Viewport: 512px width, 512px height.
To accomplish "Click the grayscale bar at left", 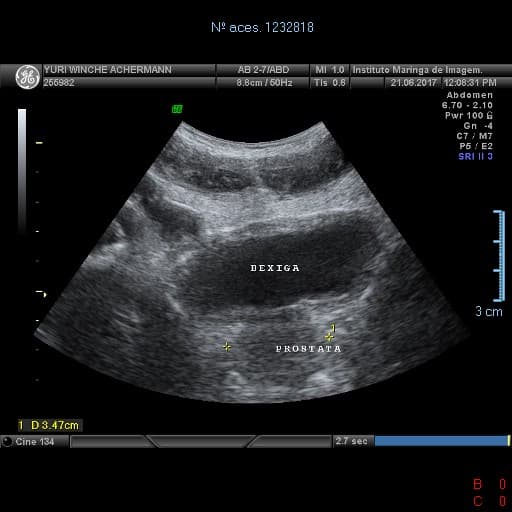I will pos(22,171).
